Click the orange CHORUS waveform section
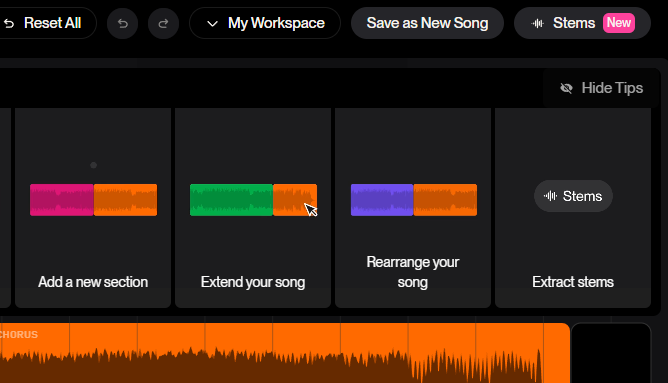Screen dimensions: 668x383 point(285,353)
